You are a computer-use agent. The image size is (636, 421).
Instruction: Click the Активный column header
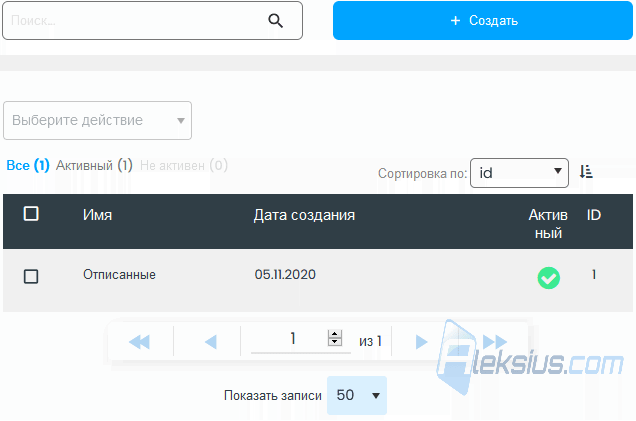pyautogui.click(x=548, y=224)
